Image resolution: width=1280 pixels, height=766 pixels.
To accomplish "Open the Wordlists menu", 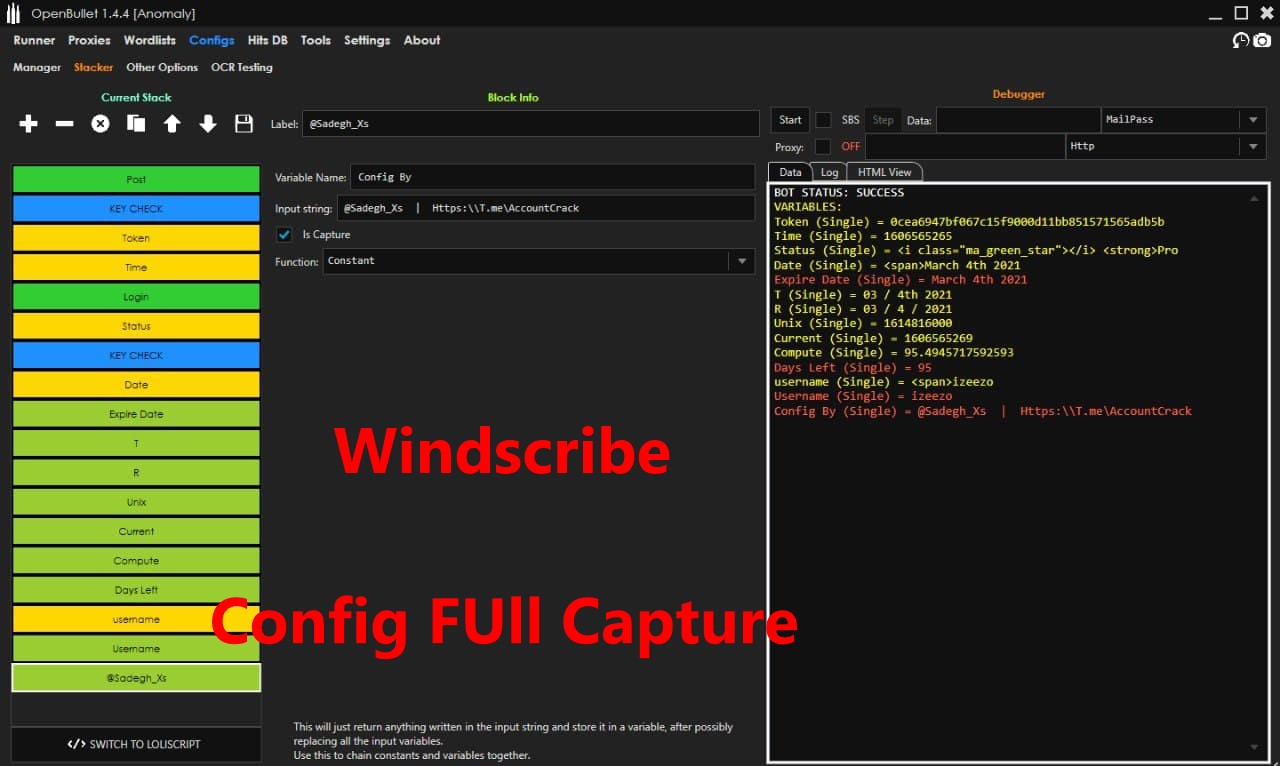I will pyautogui.click(x=150, y=40).
